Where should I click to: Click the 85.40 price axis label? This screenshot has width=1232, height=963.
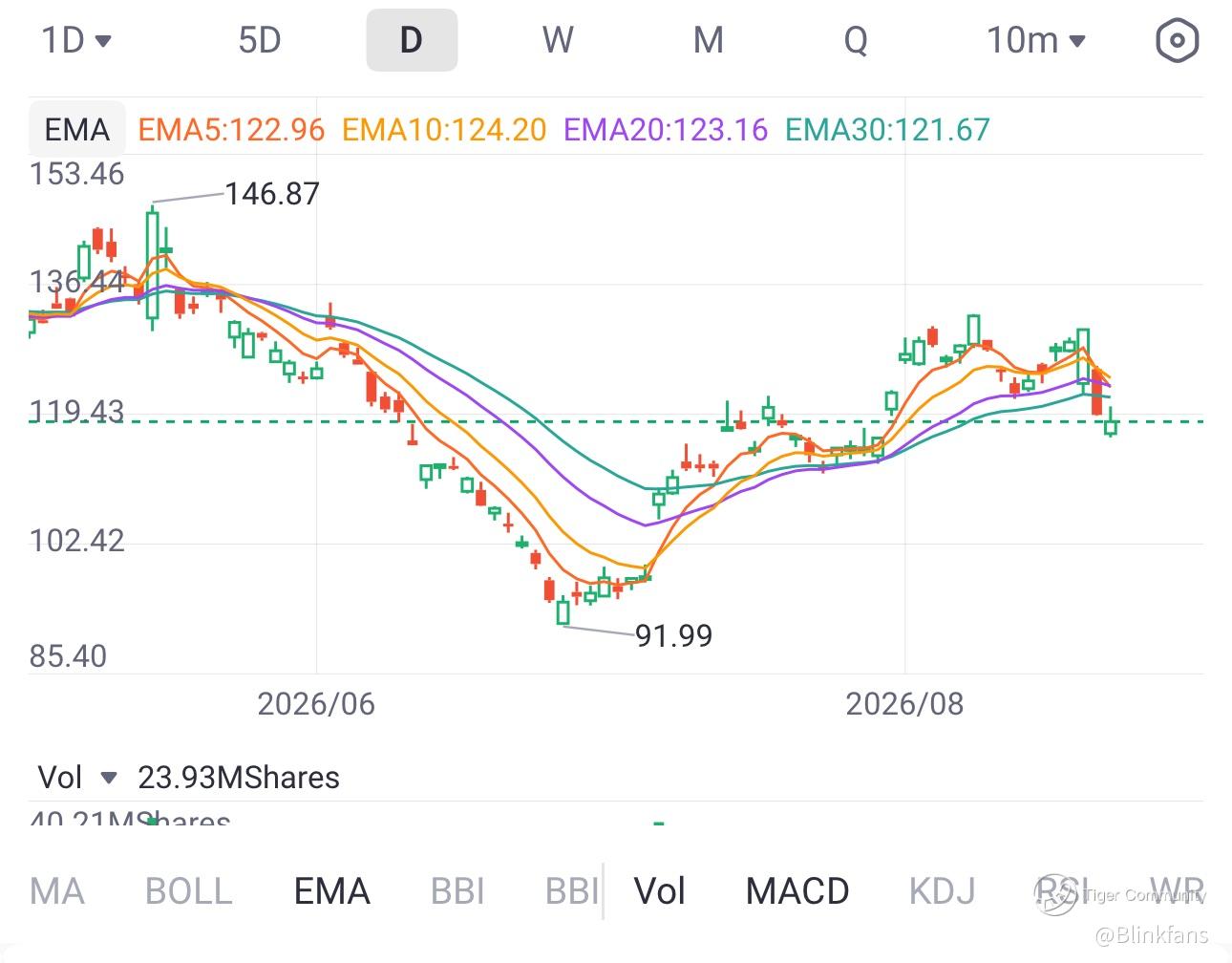(68, 656)
